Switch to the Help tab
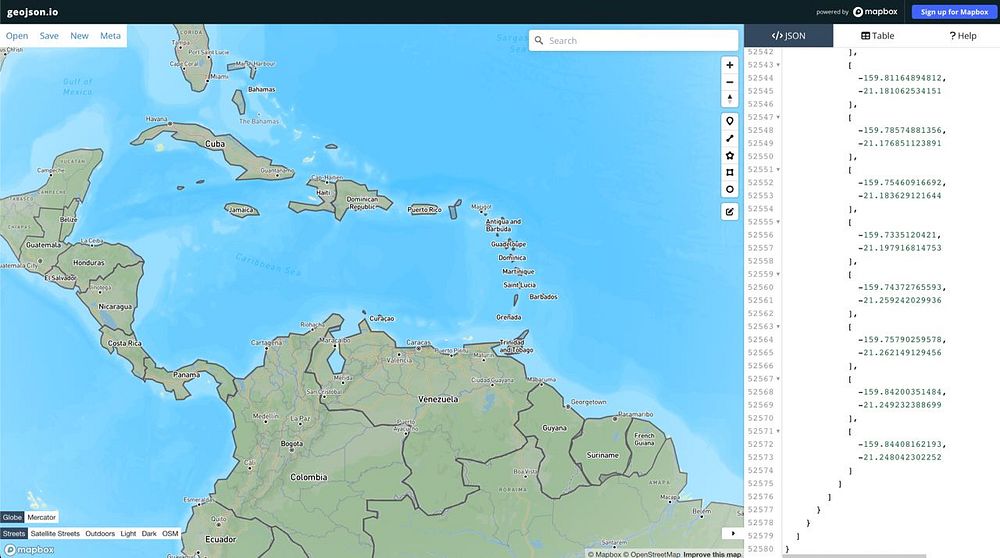 click(962, 36)
